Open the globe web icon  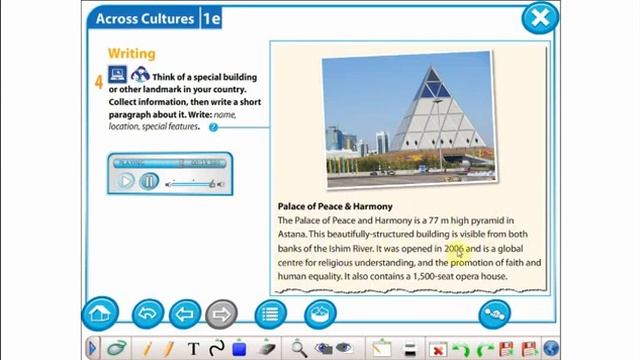pos(551,349)
